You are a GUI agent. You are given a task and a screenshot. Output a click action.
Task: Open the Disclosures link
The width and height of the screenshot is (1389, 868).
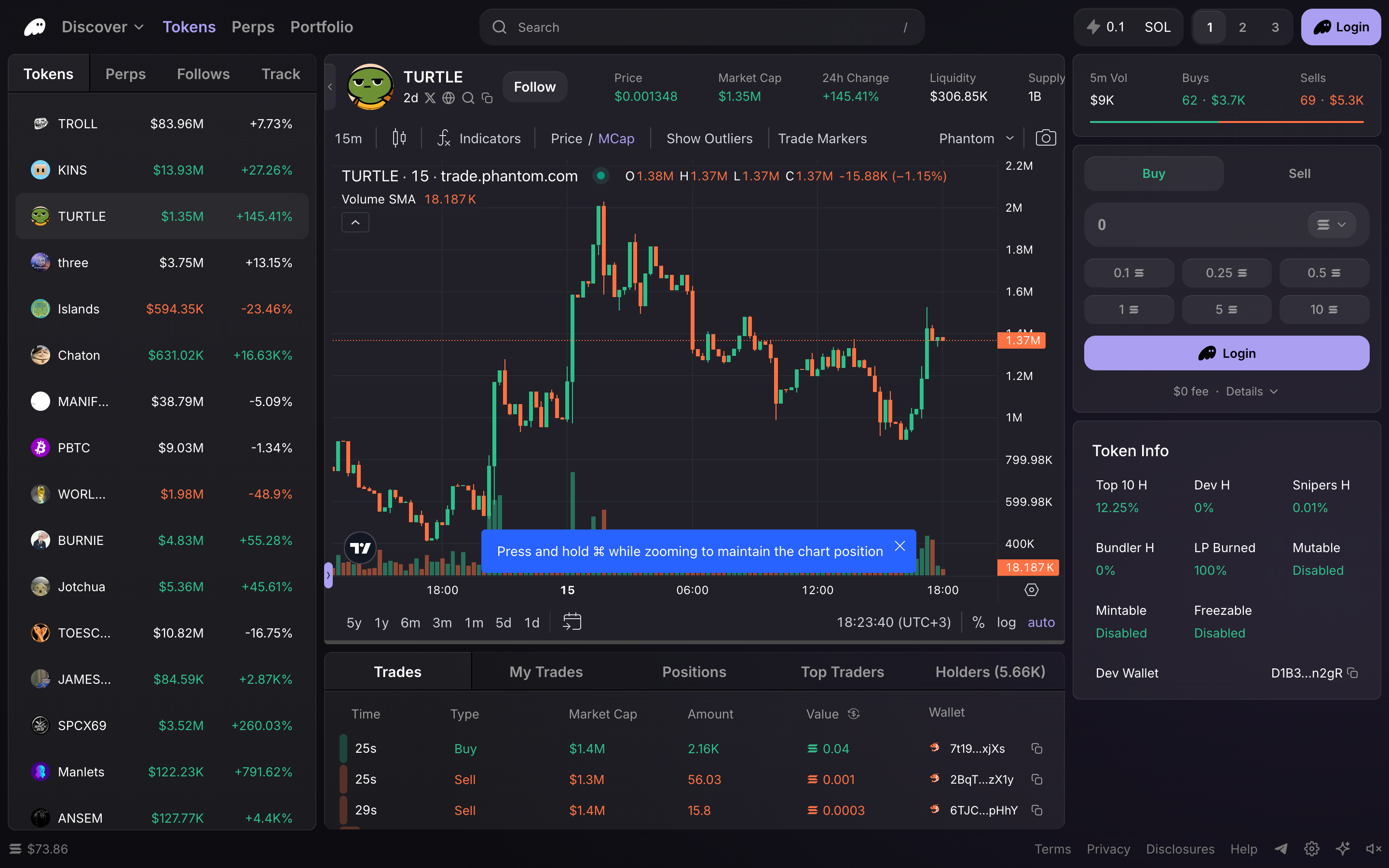[1180, 849]
